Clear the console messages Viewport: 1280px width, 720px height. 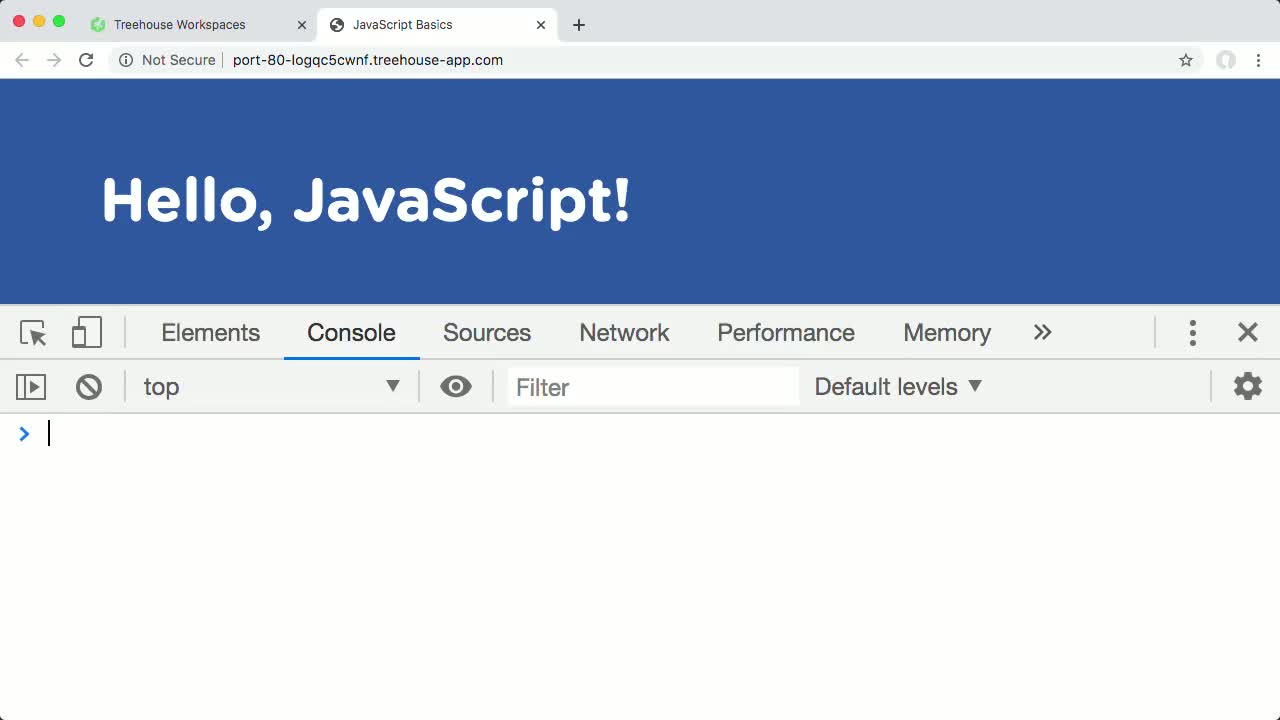(89, 387)
